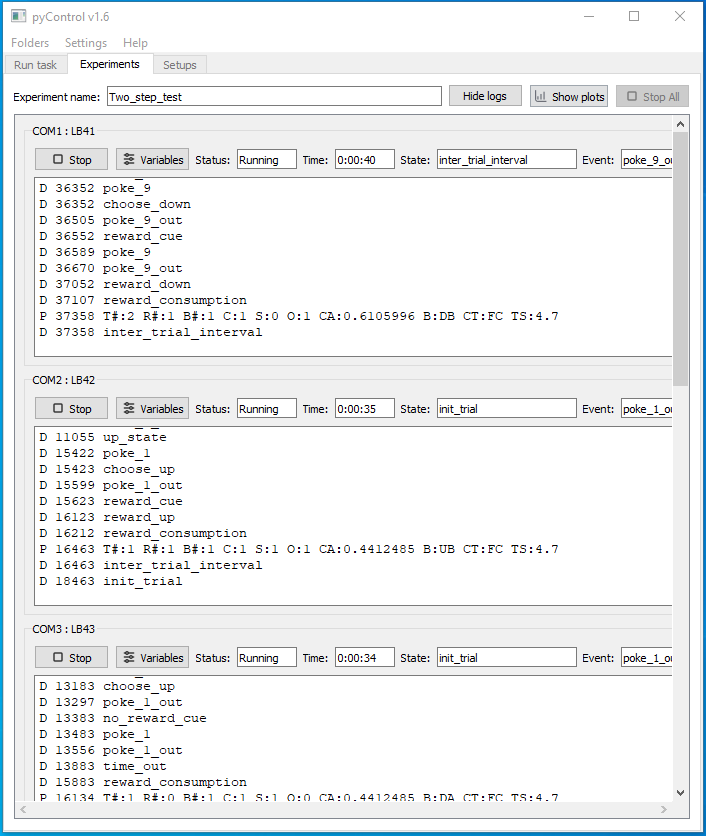Click the Show plots button
706x836 pixels.
pos(569,96)
